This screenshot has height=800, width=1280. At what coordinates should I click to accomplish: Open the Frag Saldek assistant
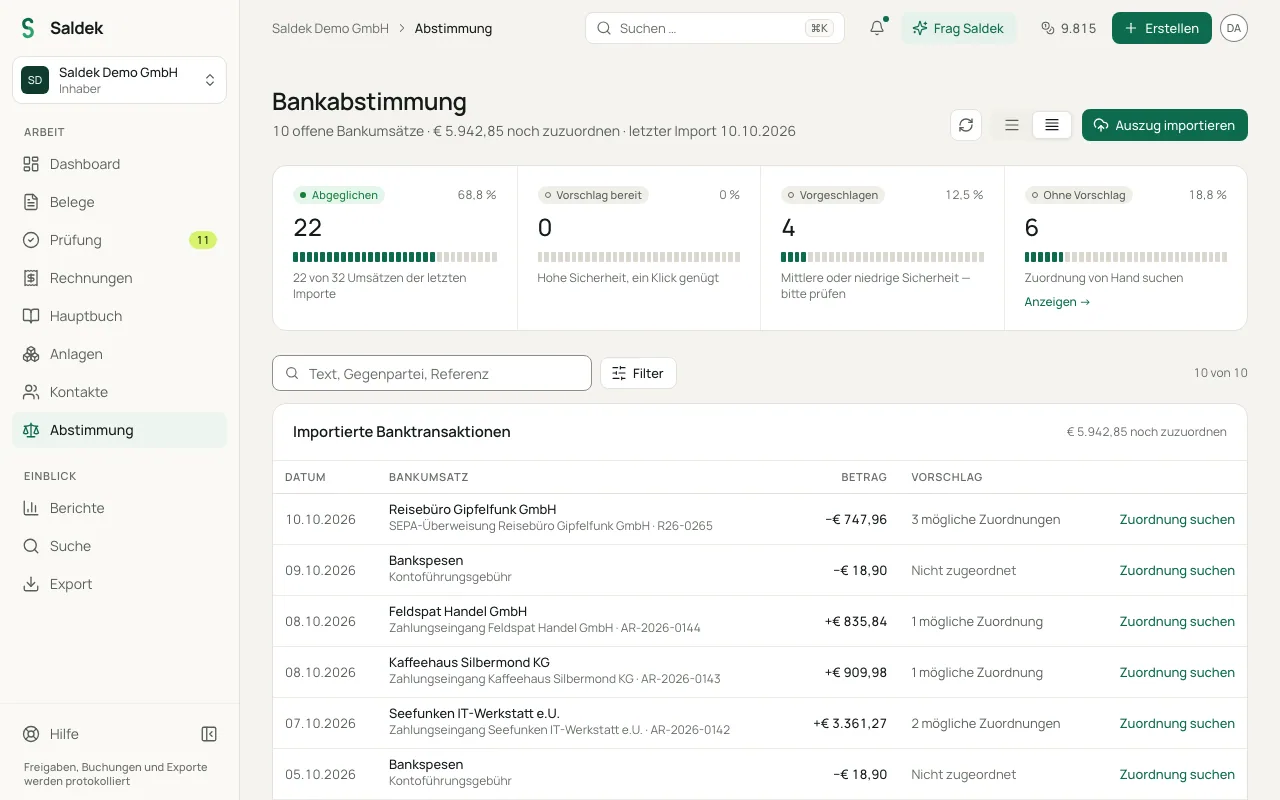959,28
